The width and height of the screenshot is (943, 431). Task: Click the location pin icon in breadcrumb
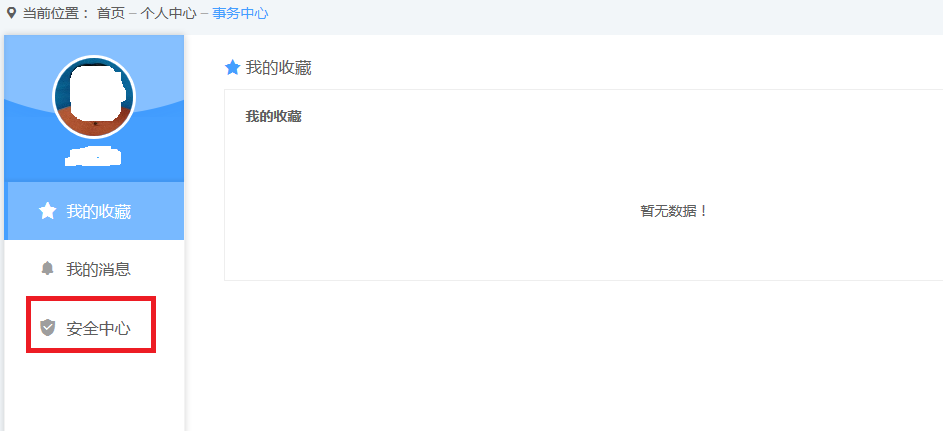[x=11, y=13]
